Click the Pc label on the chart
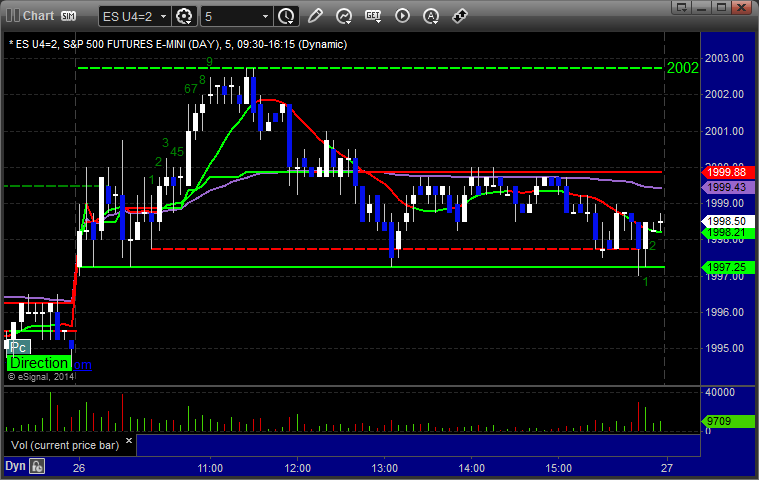 (x=18, y=347)
